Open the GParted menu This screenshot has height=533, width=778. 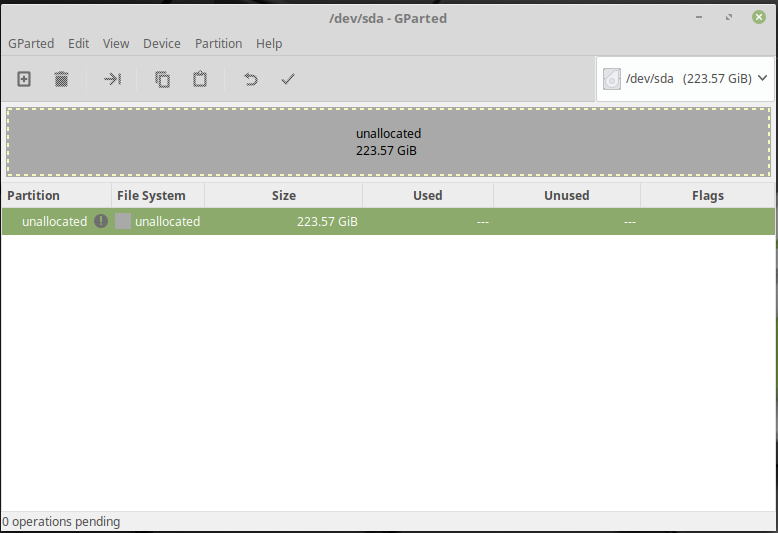coord(31,43)
